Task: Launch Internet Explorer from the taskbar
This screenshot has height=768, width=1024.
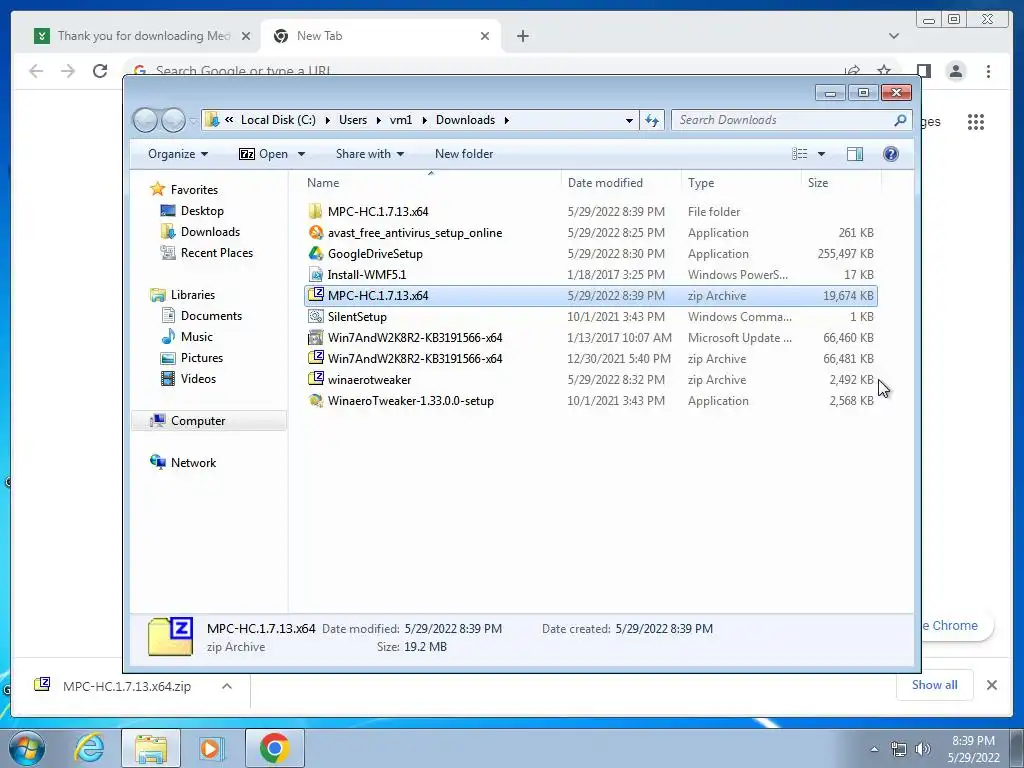Action: [89, 748]
